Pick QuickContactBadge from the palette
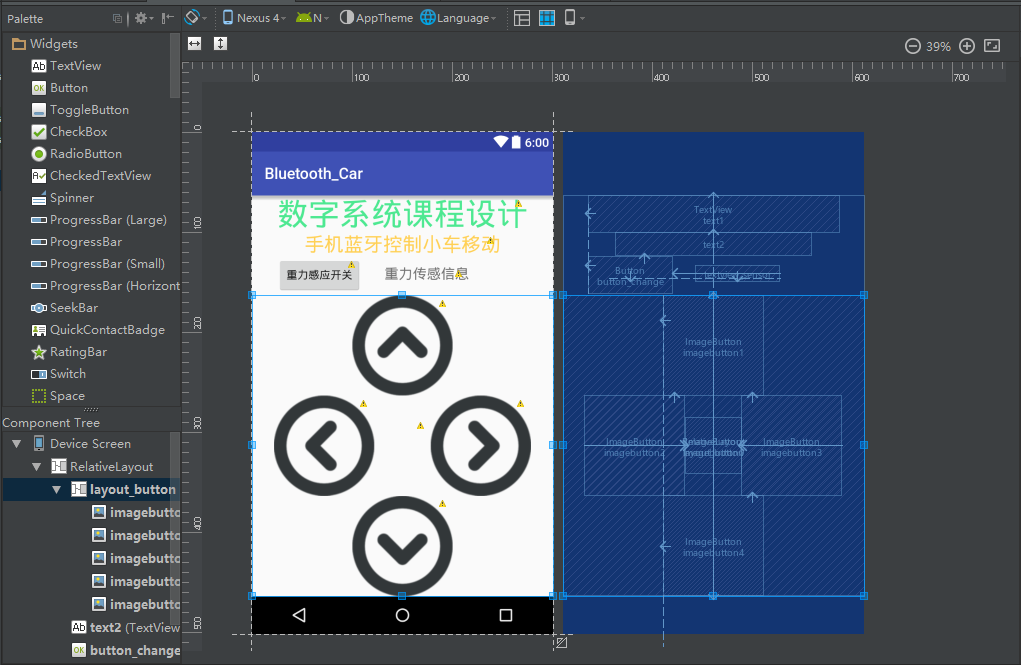The height and width of the screenshot is (665, 1021). pyautogui.click(x=98, y=330)
